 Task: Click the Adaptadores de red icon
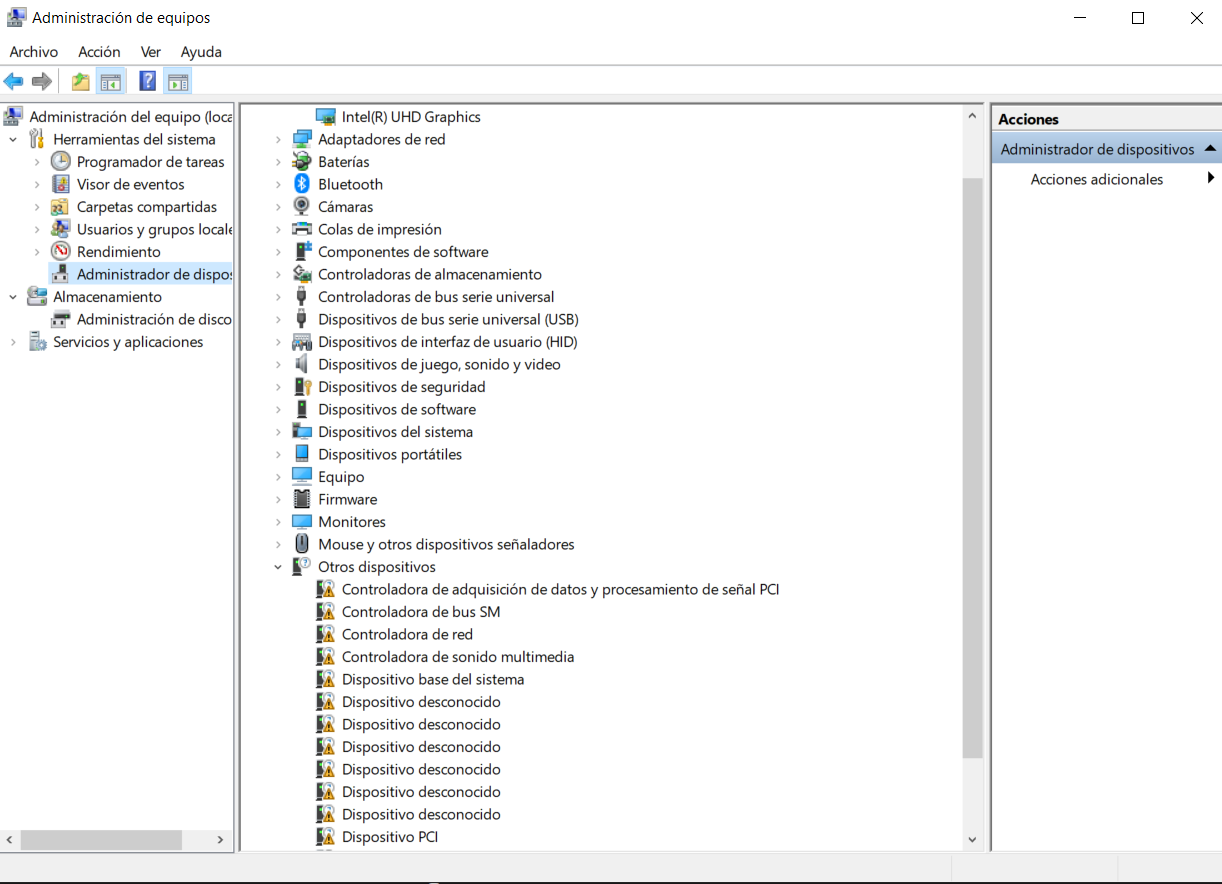[302, 139]
